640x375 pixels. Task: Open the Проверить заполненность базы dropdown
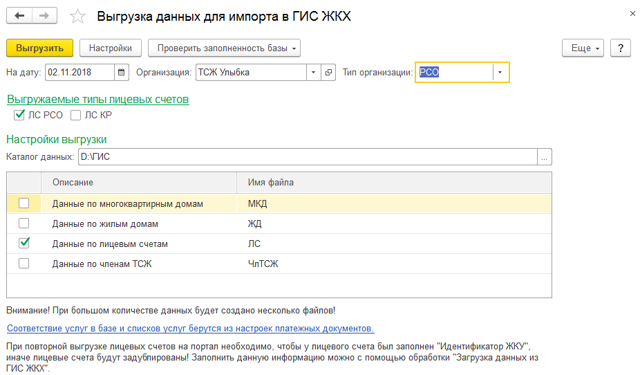(224, 48)
